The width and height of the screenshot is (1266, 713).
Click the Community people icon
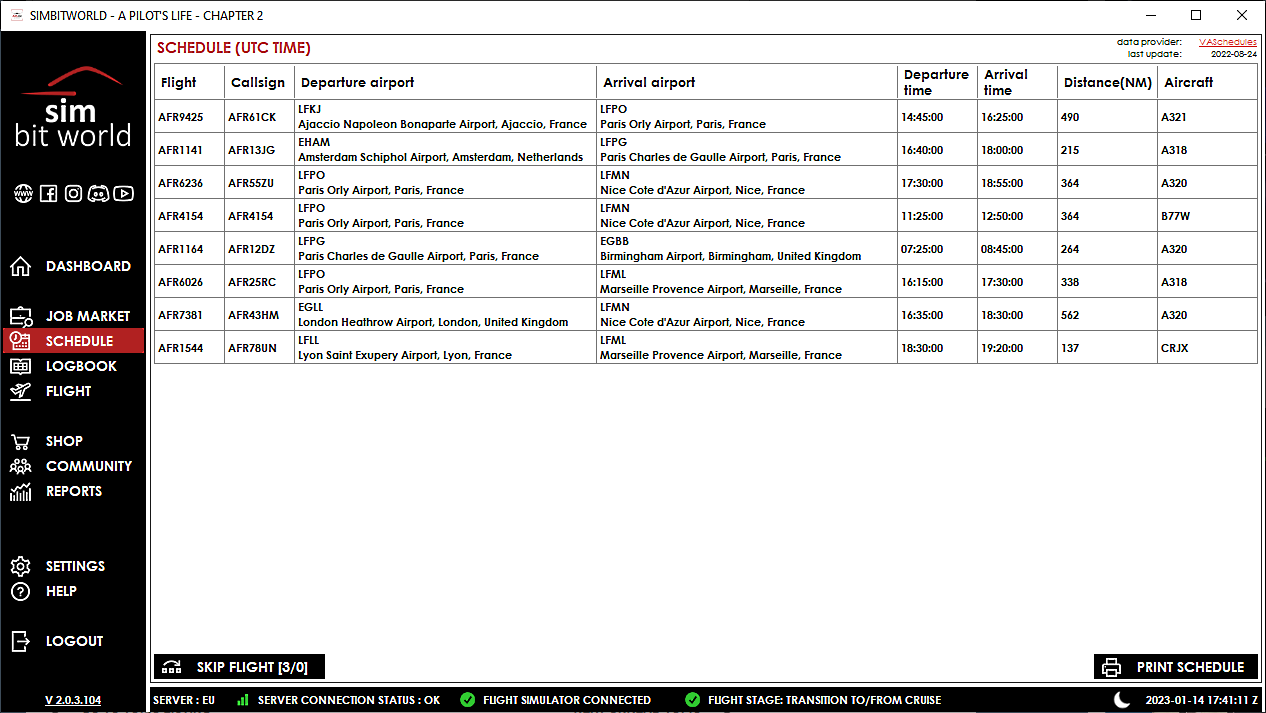(20, 466)
